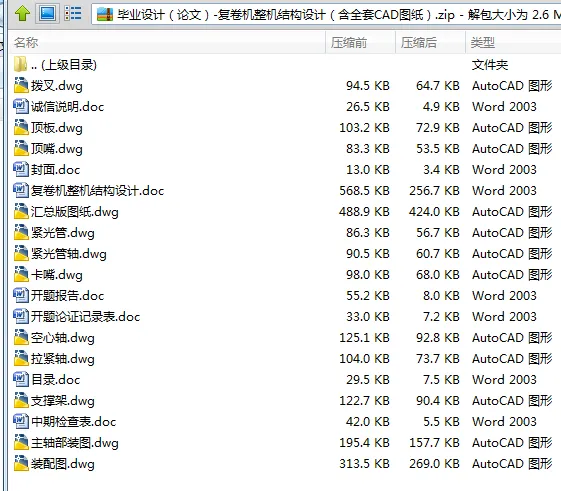Click the Word icon of 目录.doc
The width and height of the screenshot is (561, 491).
(21, 379)
